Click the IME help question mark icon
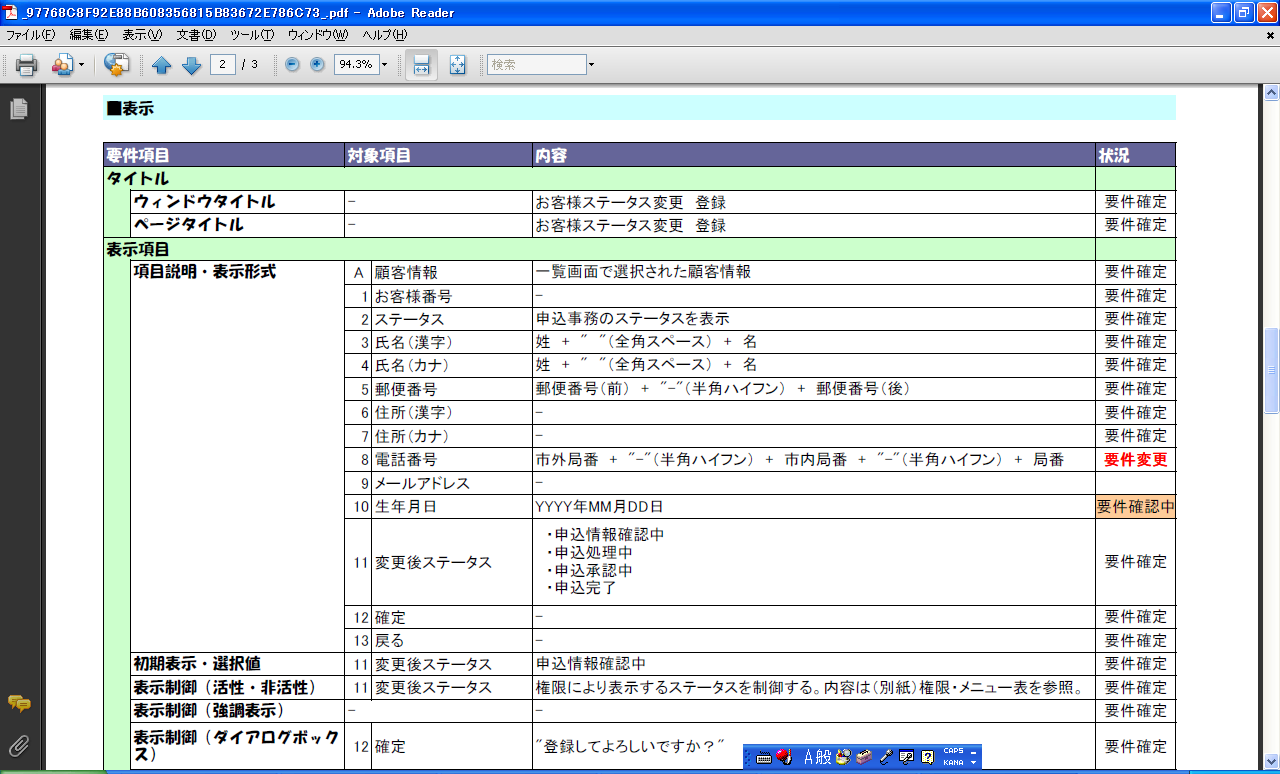The image size is (1280, 774). [x=927, y=757]
